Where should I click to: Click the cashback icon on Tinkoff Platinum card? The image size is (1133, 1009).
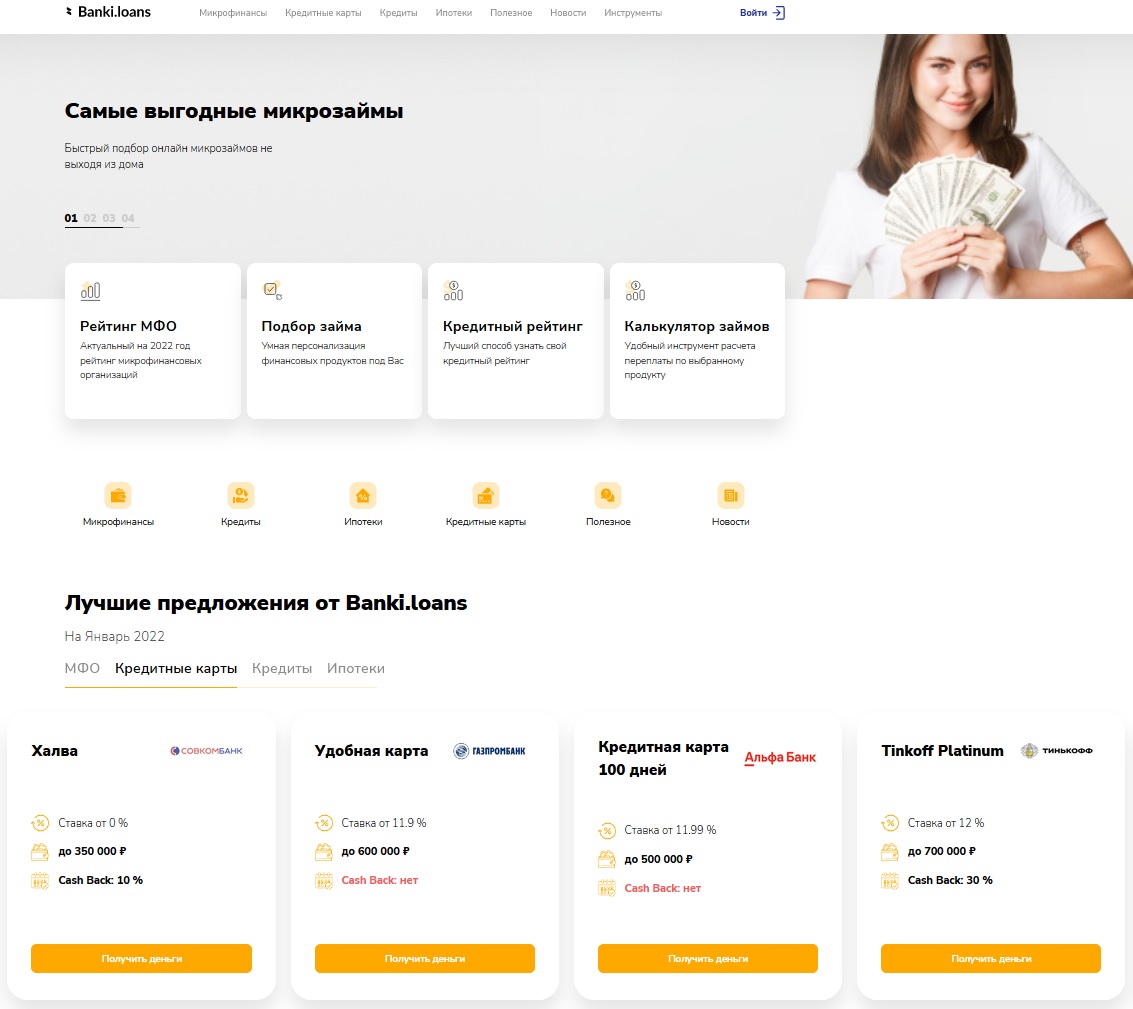tap(889, 880)
